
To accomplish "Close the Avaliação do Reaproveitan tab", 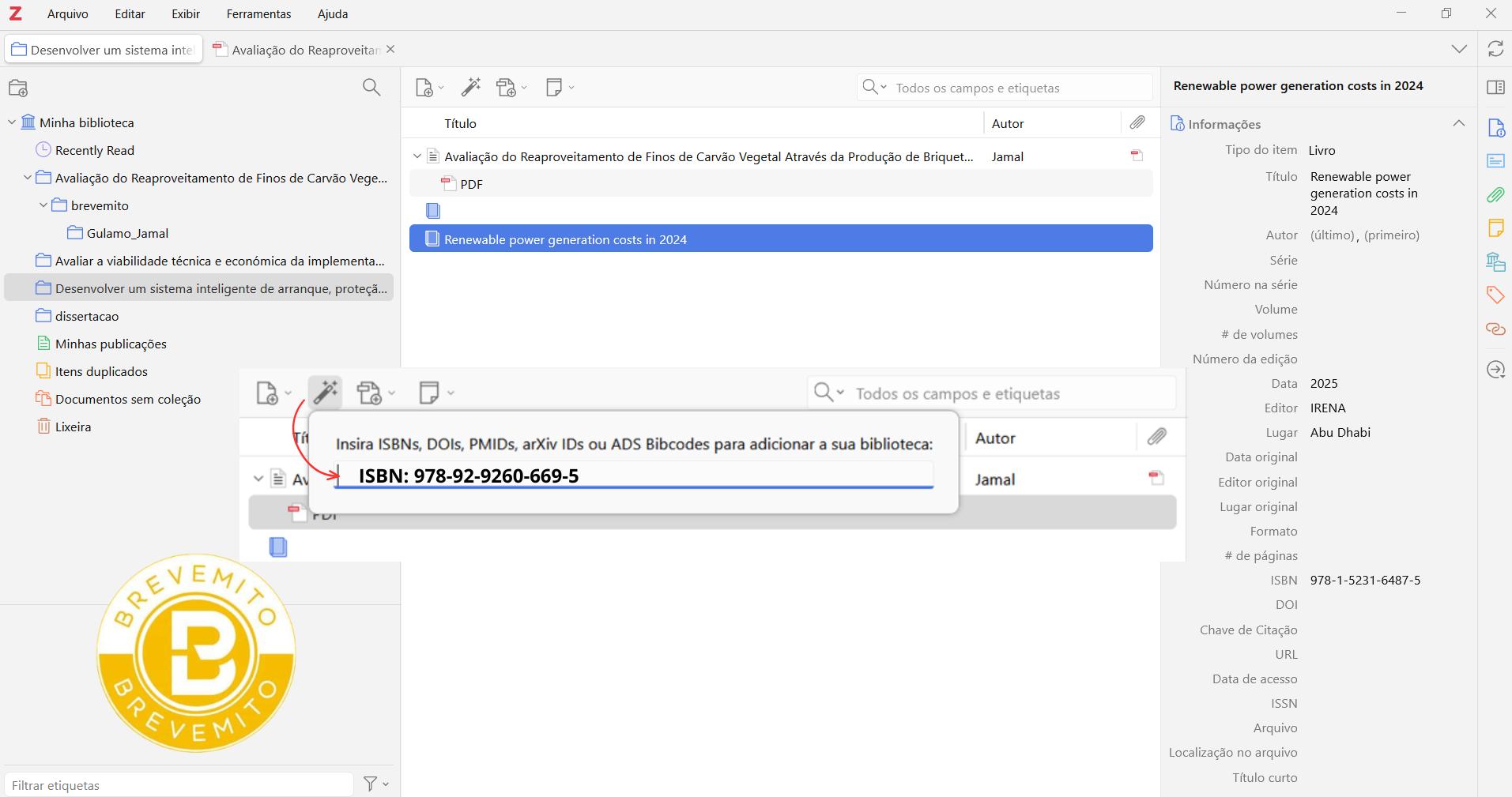I will click(x=390, y=49).
